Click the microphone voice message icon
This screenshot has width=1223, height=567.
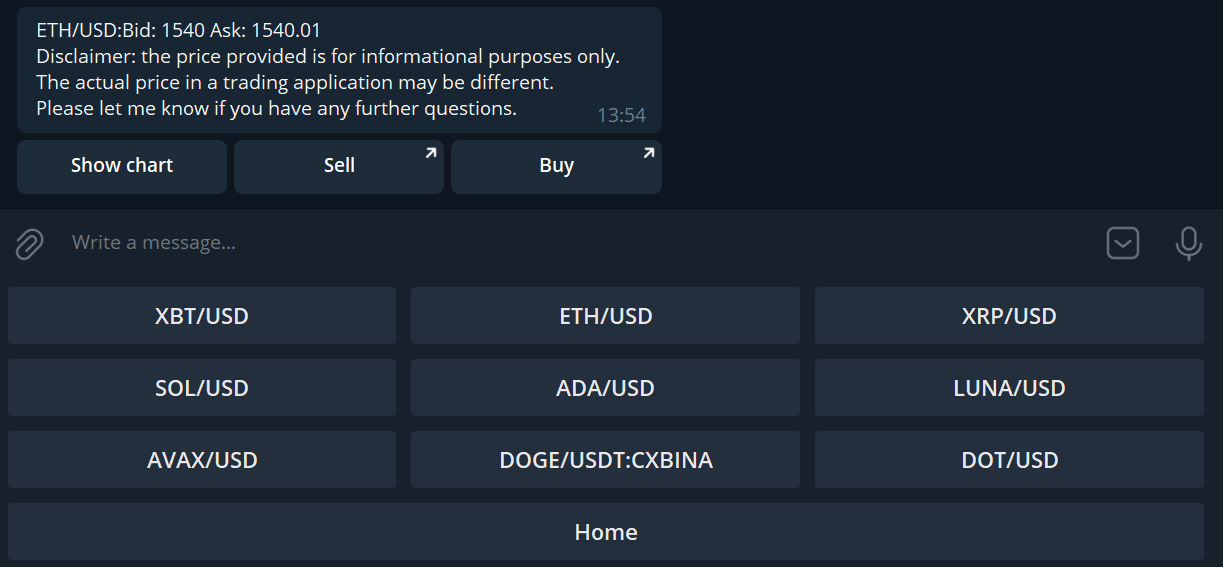coord(1188,243)
